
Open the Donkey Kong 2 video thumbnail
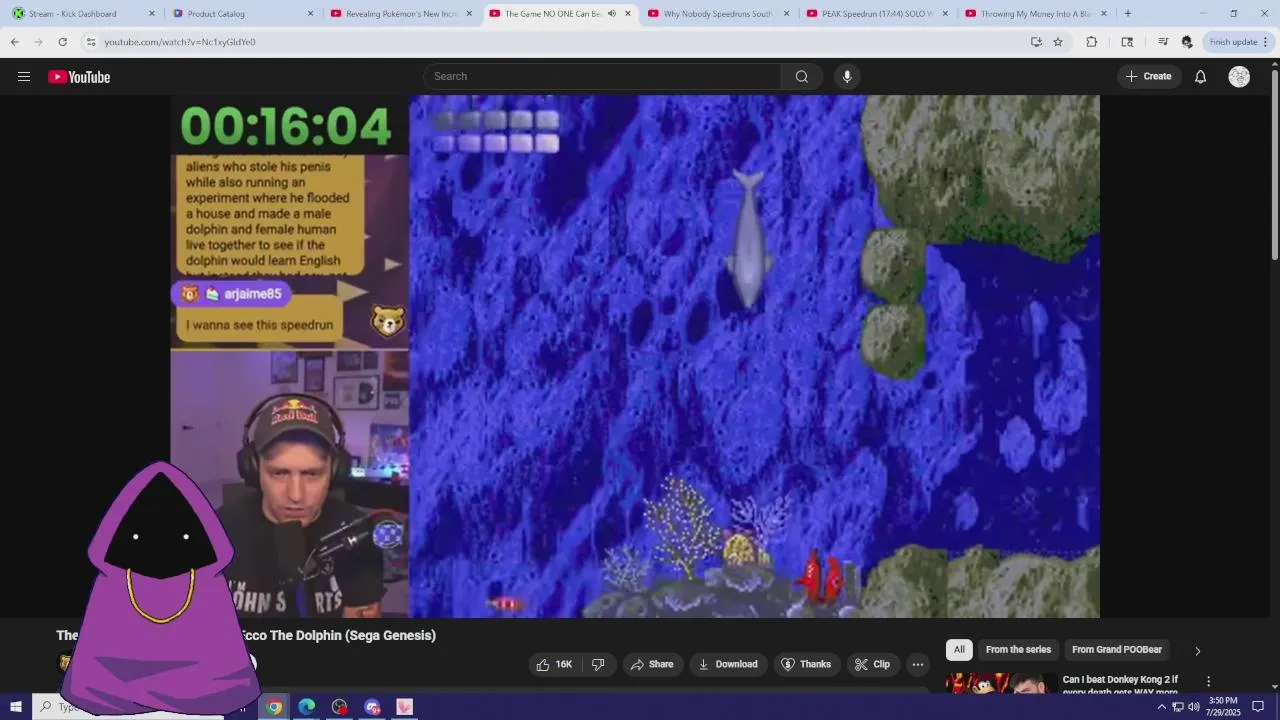1001,684
